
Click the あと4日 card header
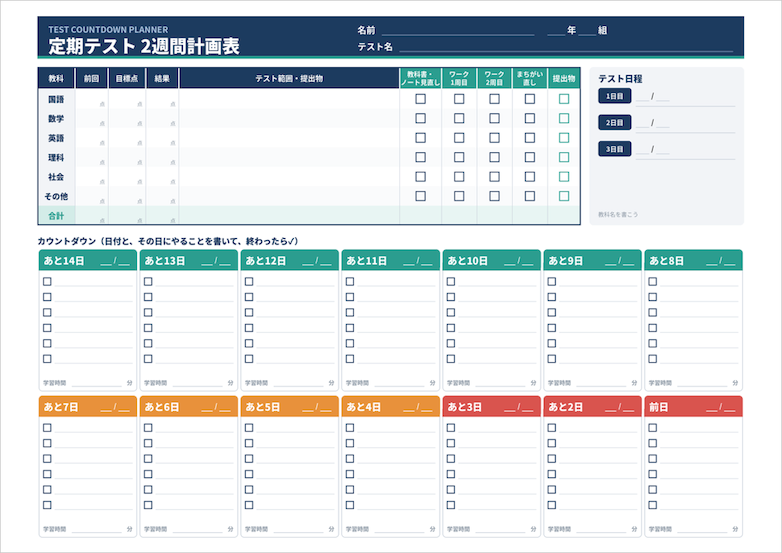[x=391, y=406]
